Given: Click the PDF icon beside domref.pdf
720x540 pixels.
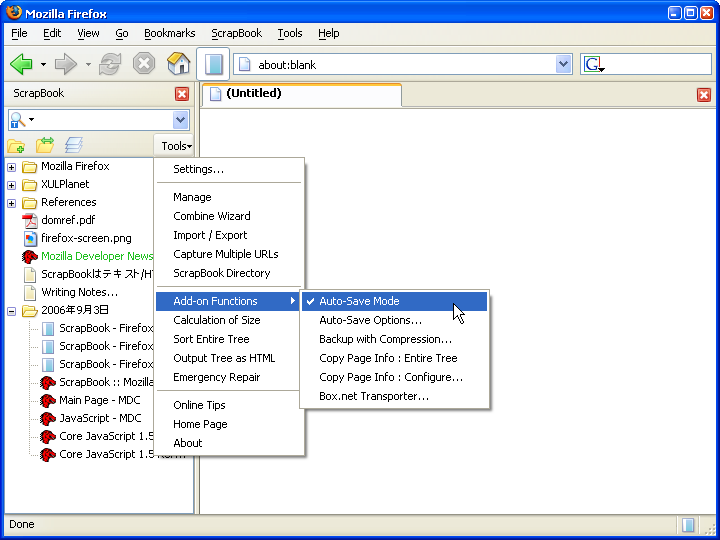Looking at the screenshot, I should click(x=30, y=220).
